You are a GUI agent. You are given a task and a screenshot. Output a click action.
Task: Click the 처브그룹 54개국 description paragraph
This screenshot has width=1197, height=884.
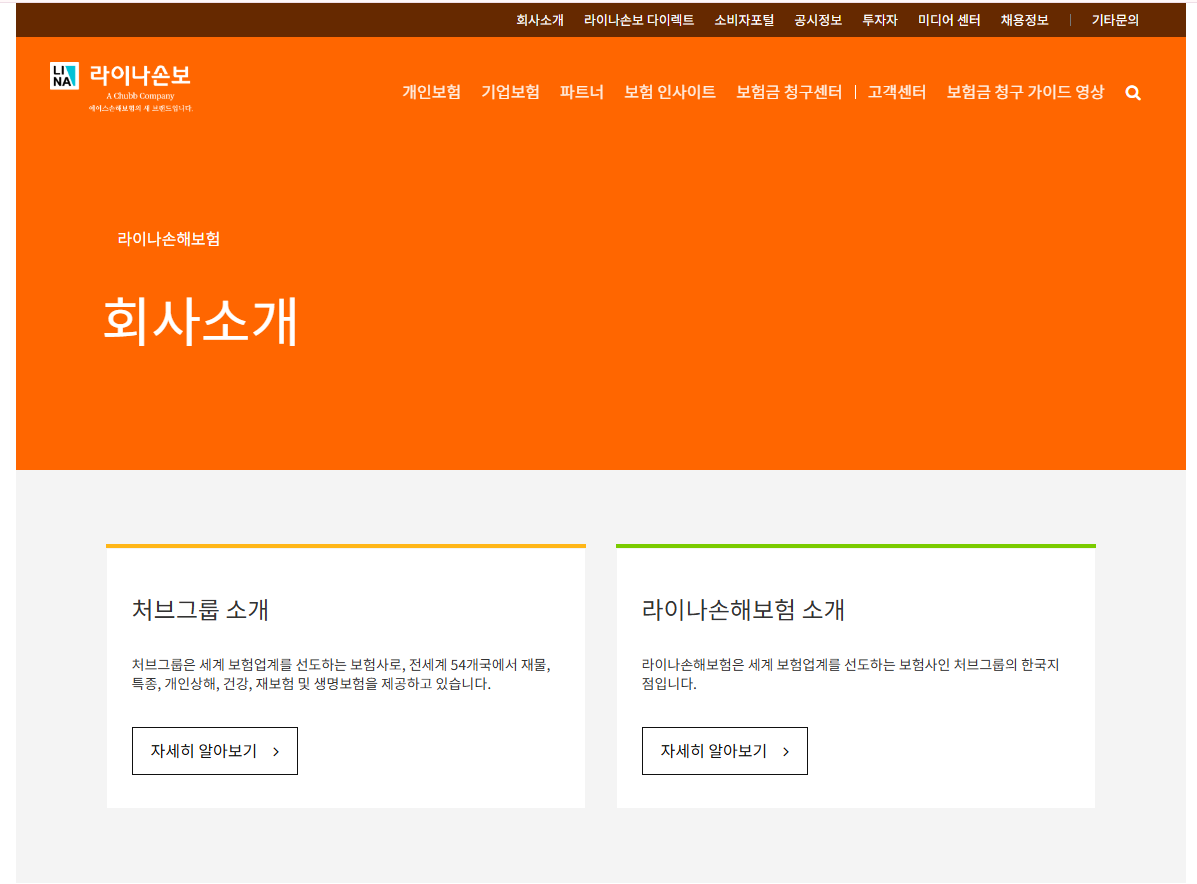341,674
